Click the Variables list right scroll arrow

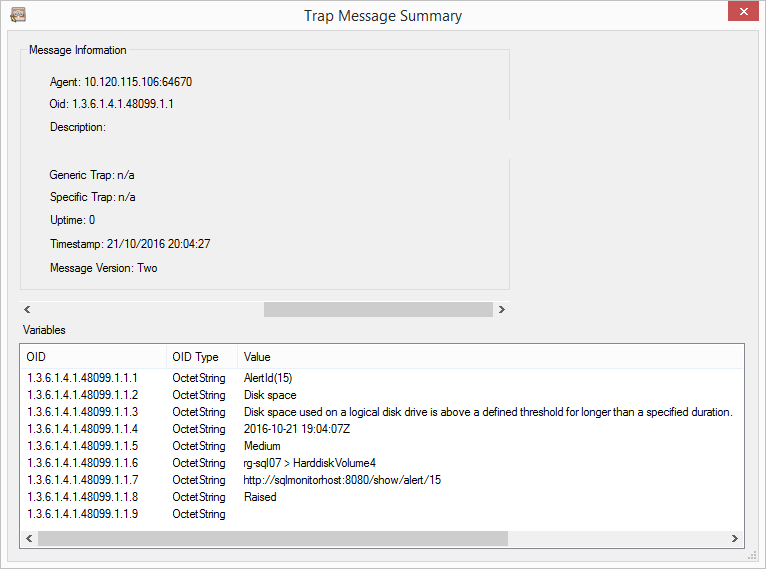point(734,538)
